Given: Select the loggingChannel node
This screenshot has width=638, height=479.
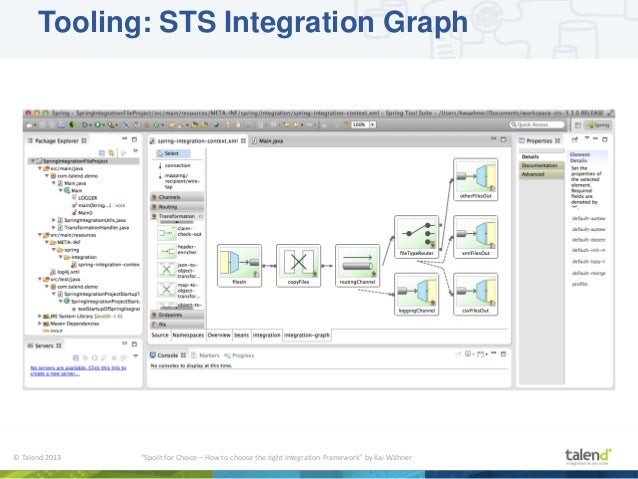Looking at the screenshot, I should point(417,294).
